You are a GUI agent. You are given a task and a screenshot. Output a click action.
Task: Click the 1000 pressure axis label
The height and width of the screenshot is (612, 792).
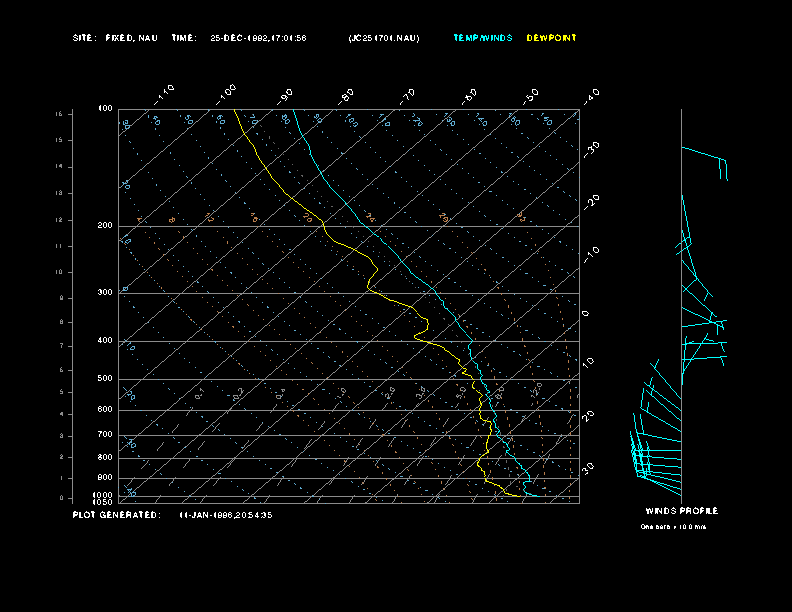103,495
